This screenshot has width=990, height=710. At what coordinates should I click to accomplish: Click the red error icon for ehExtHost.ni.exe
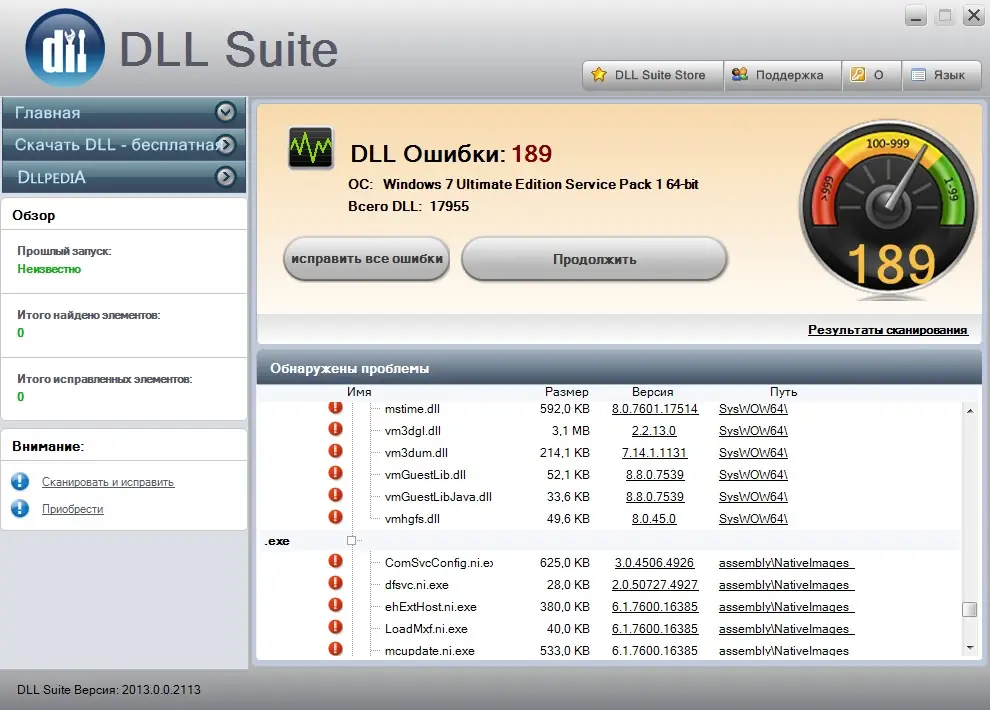pyautogui.click(x=335, y=605)
